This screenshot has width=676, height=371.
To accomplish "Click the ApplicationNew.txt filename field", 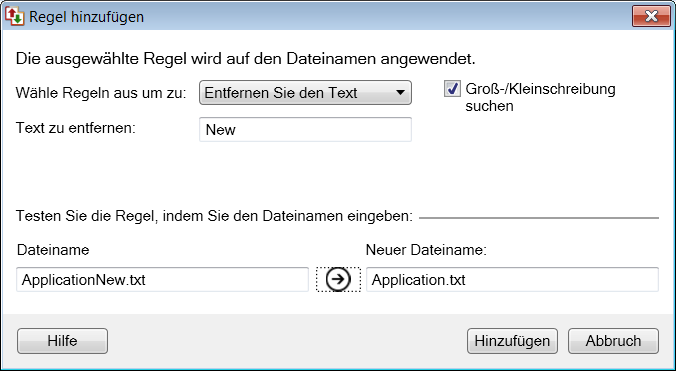I will [163, 280].
